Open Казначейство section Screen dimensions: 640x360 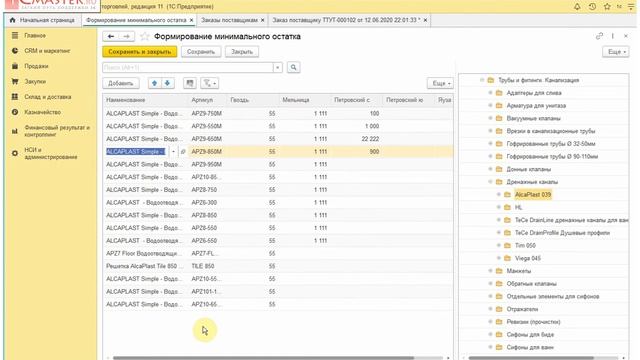tap(42, 112)
